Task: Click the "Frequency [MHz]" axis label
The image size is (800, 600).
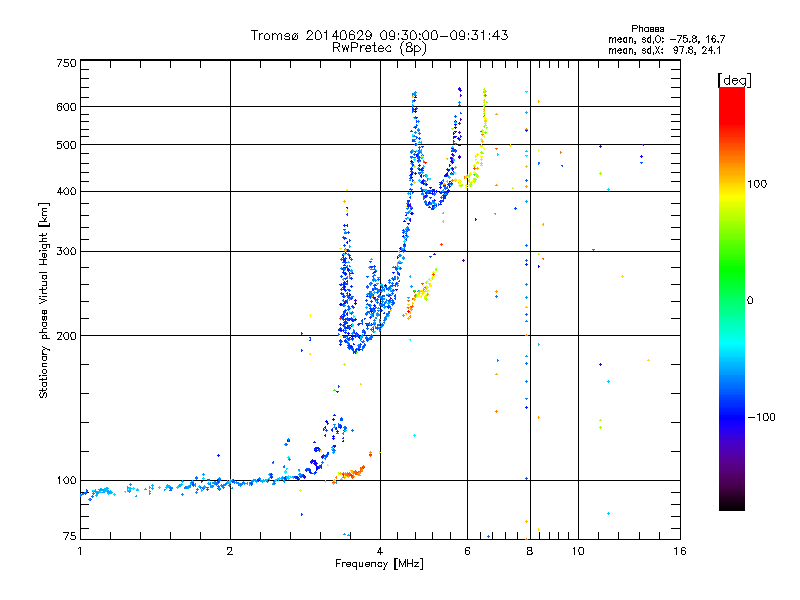Action: [x=379, y=564]
